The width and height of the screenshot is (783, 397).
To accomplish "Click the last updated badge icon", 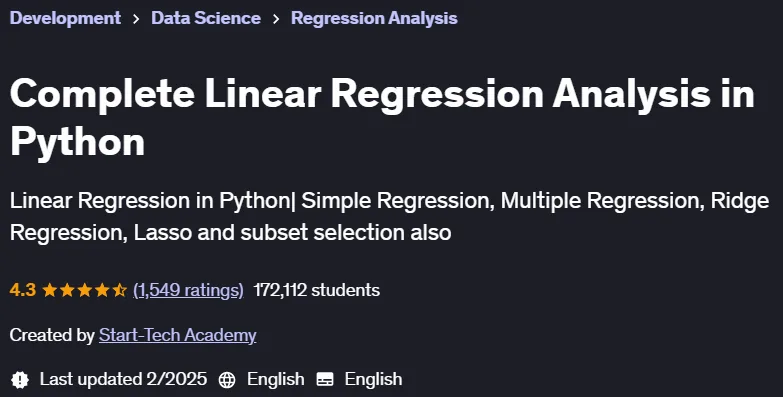I will click(x=20, y=380).
